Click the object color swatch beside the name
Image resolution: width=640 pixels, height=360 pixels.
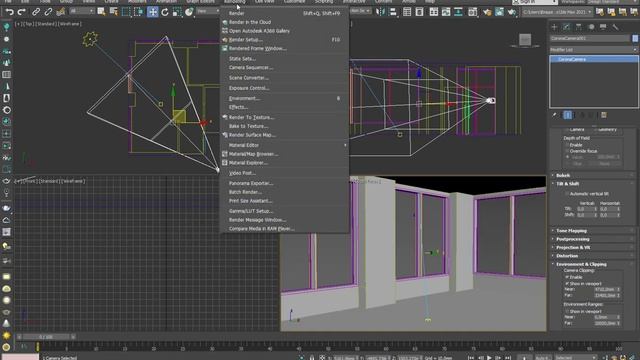[635, 38]
